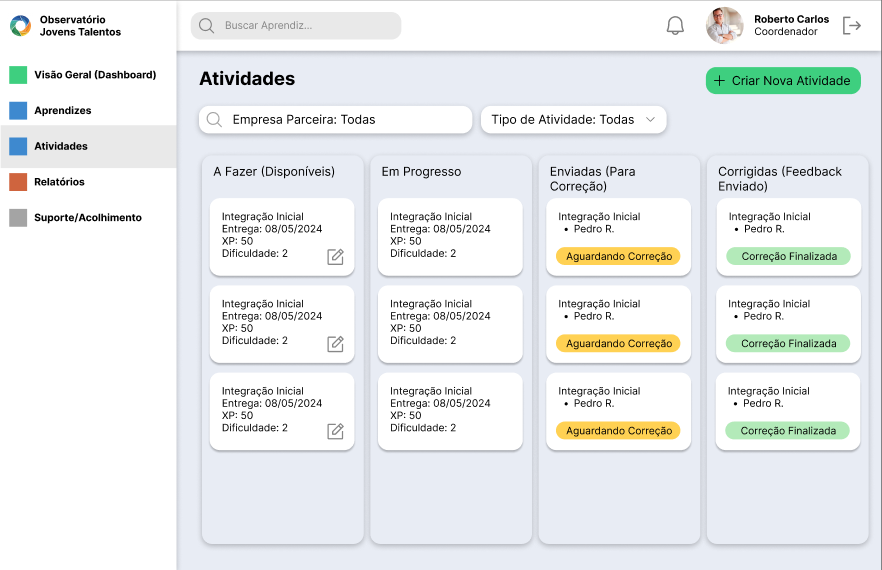Click the magnifier in Empresa Parceira filter
The height and width of the screenshot is (570, 882).
(x=214, y=119)
